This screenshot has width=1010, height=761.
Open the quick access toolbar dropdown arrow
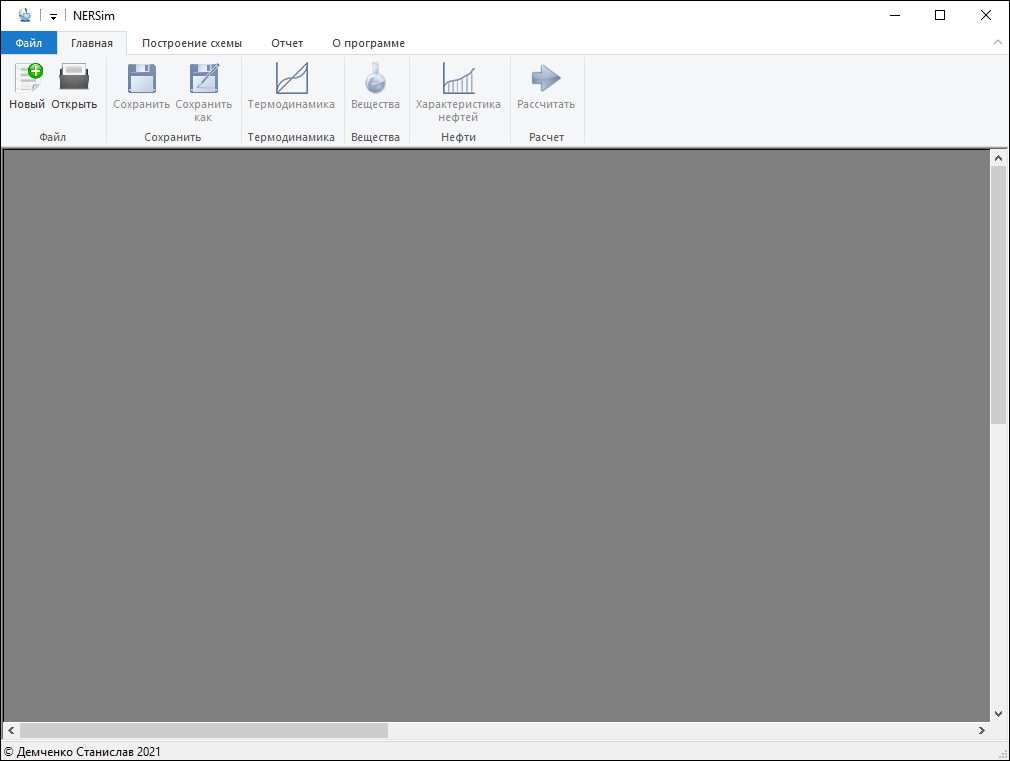pos(53,16)
